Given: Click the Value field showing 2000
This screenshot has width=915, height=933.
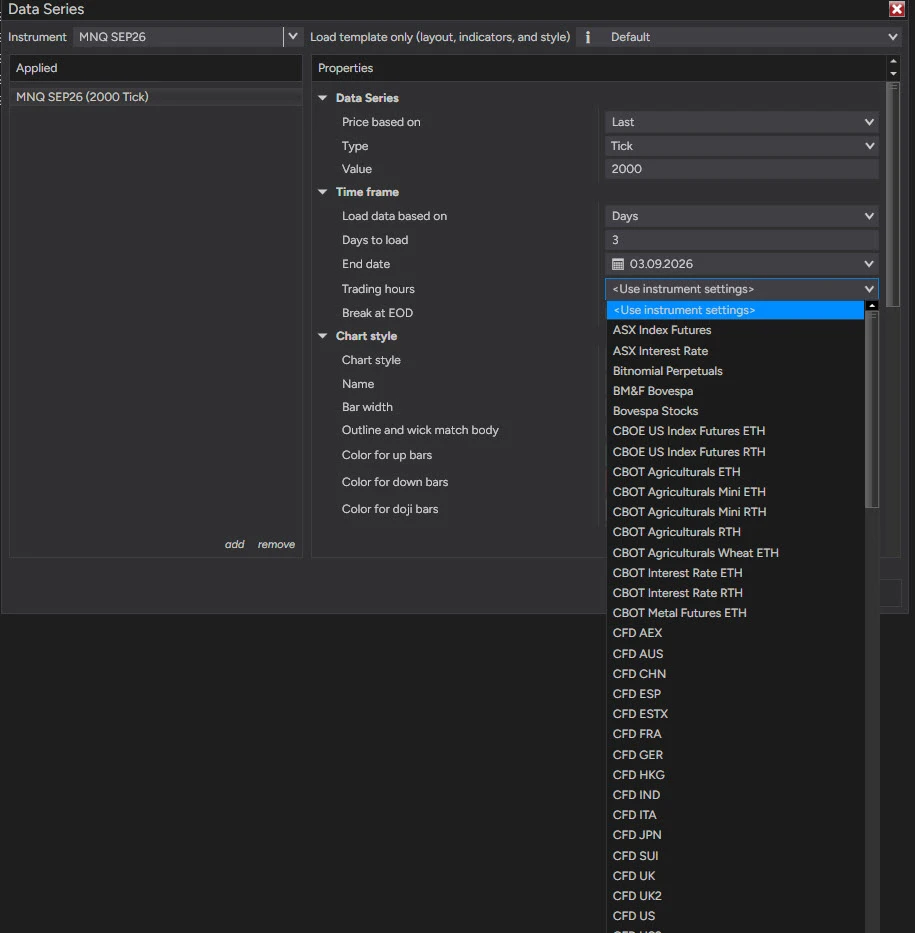Looking at the screenshot, I should [741, 169].
